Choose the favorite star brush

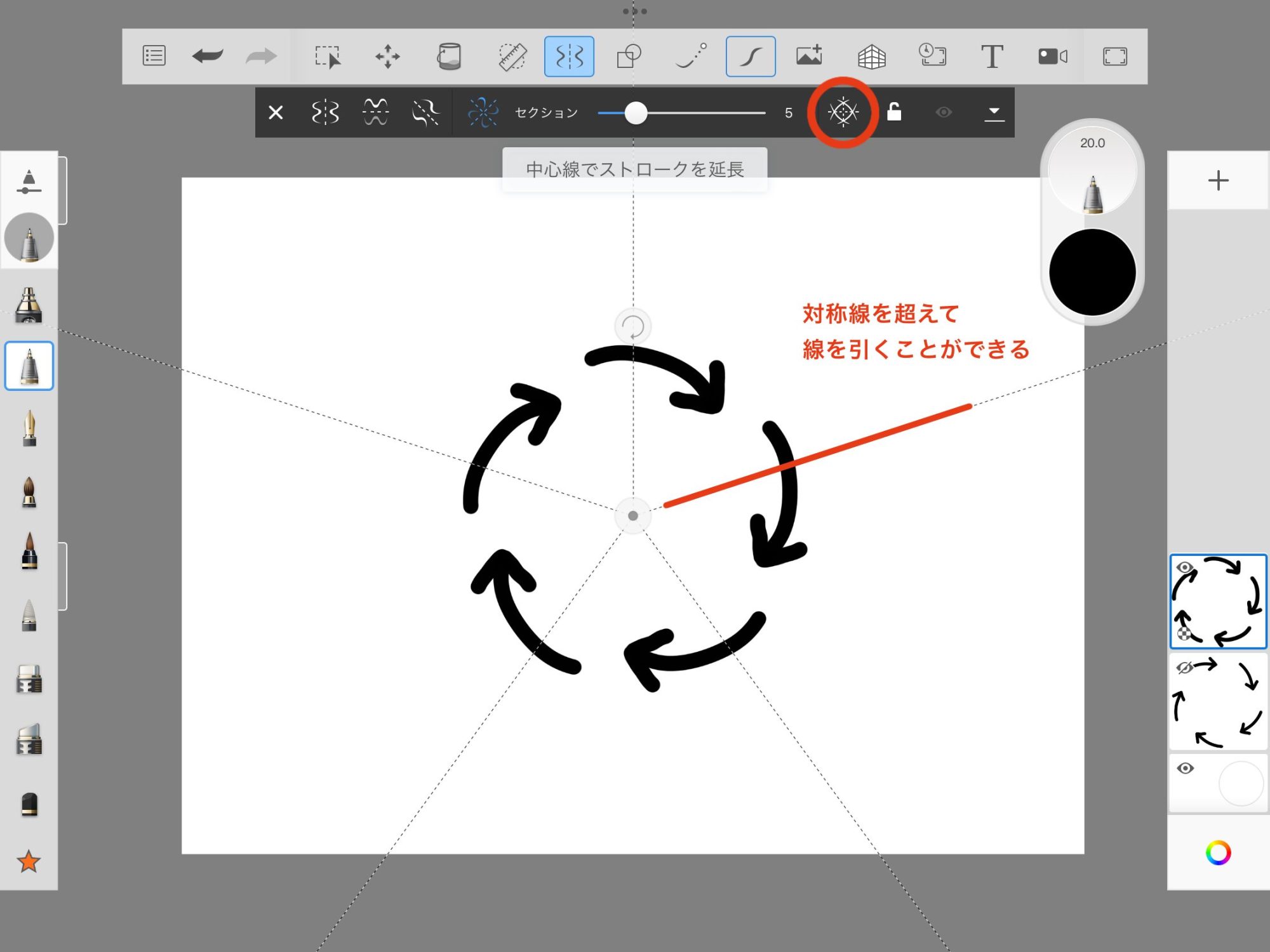pos(29,861)
